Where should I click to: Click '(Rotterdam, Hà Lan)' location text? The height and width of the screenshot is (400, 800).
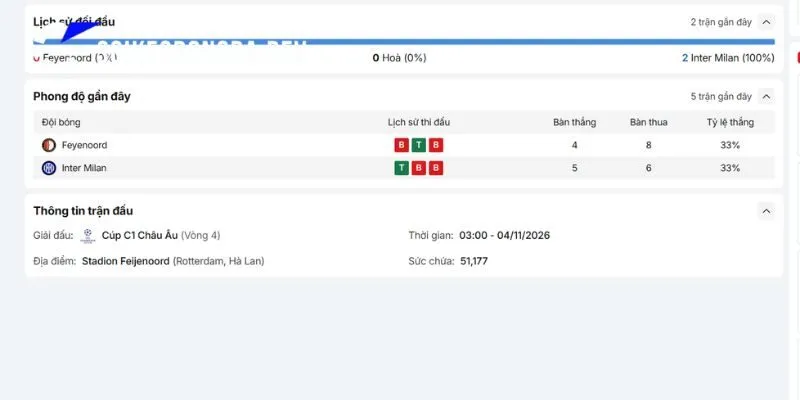coord(218,261)
